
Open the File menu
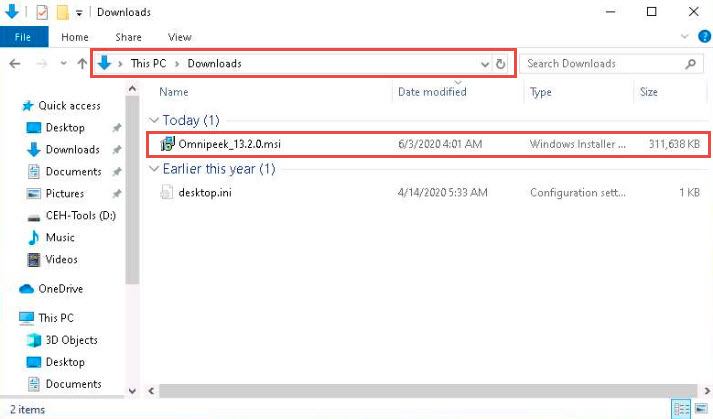coord(24,37)
